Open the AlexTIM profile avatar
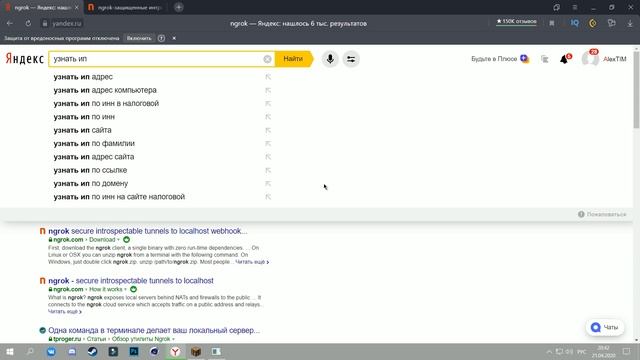 589,59
